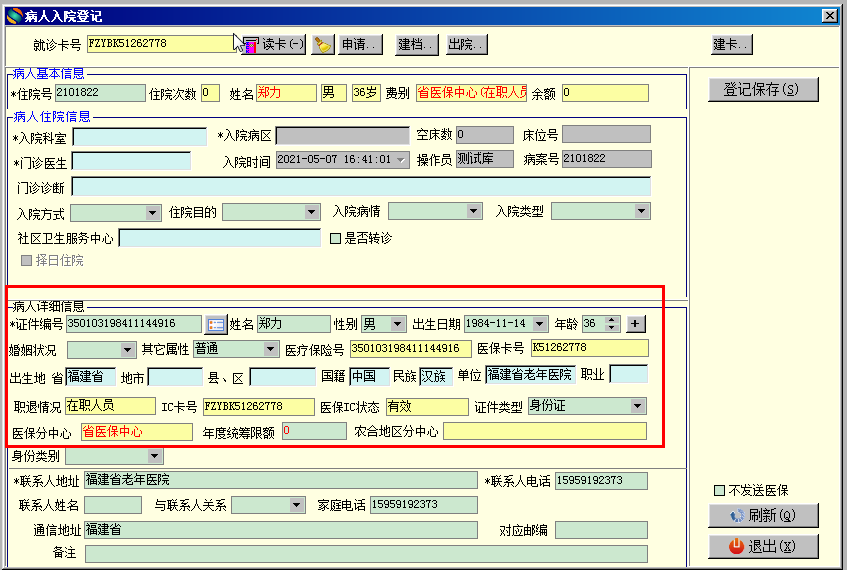Click the 联系人地址 input field
The height and width of the screenshot is (570, 847).
[x=280, y=480]
